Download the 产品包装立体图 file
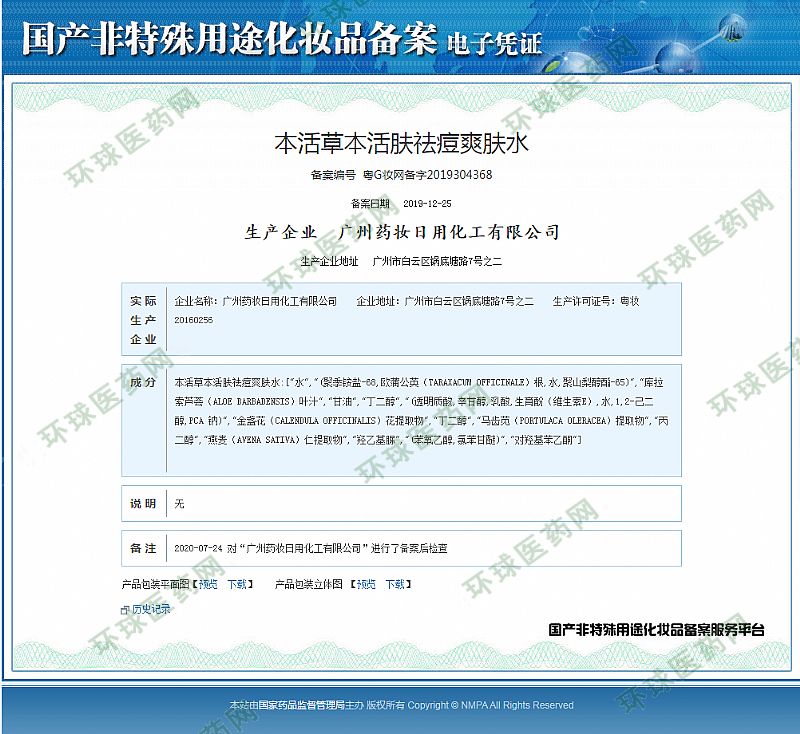800x734 pixels. pyautogui.click(x=396, y=584)
